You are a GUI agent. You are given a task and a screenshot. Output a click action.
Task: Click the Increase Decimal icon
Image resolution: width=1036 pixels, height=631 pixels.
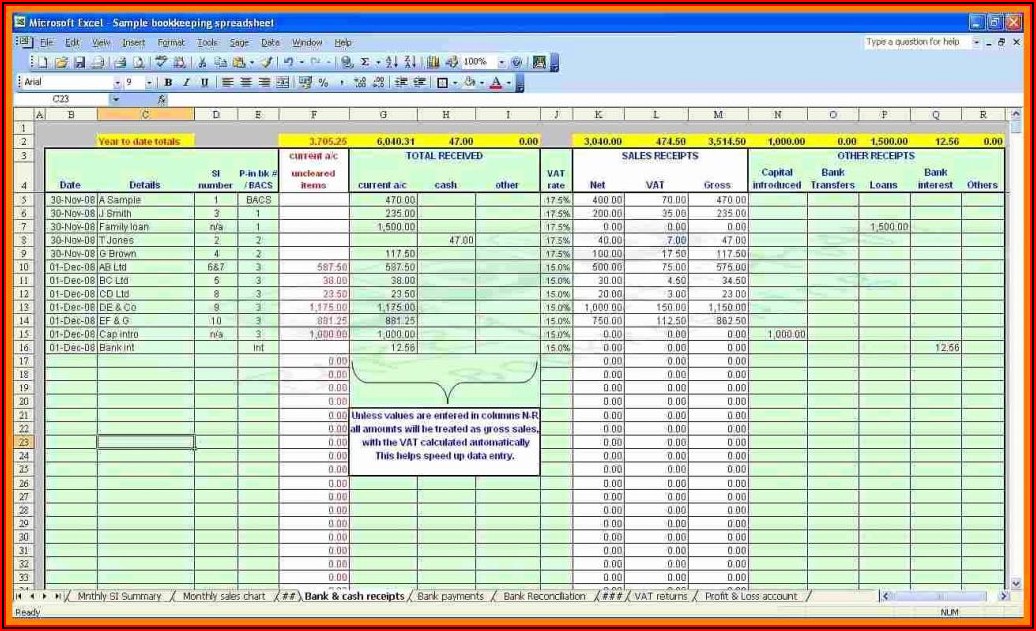click(x=360, y=83)
